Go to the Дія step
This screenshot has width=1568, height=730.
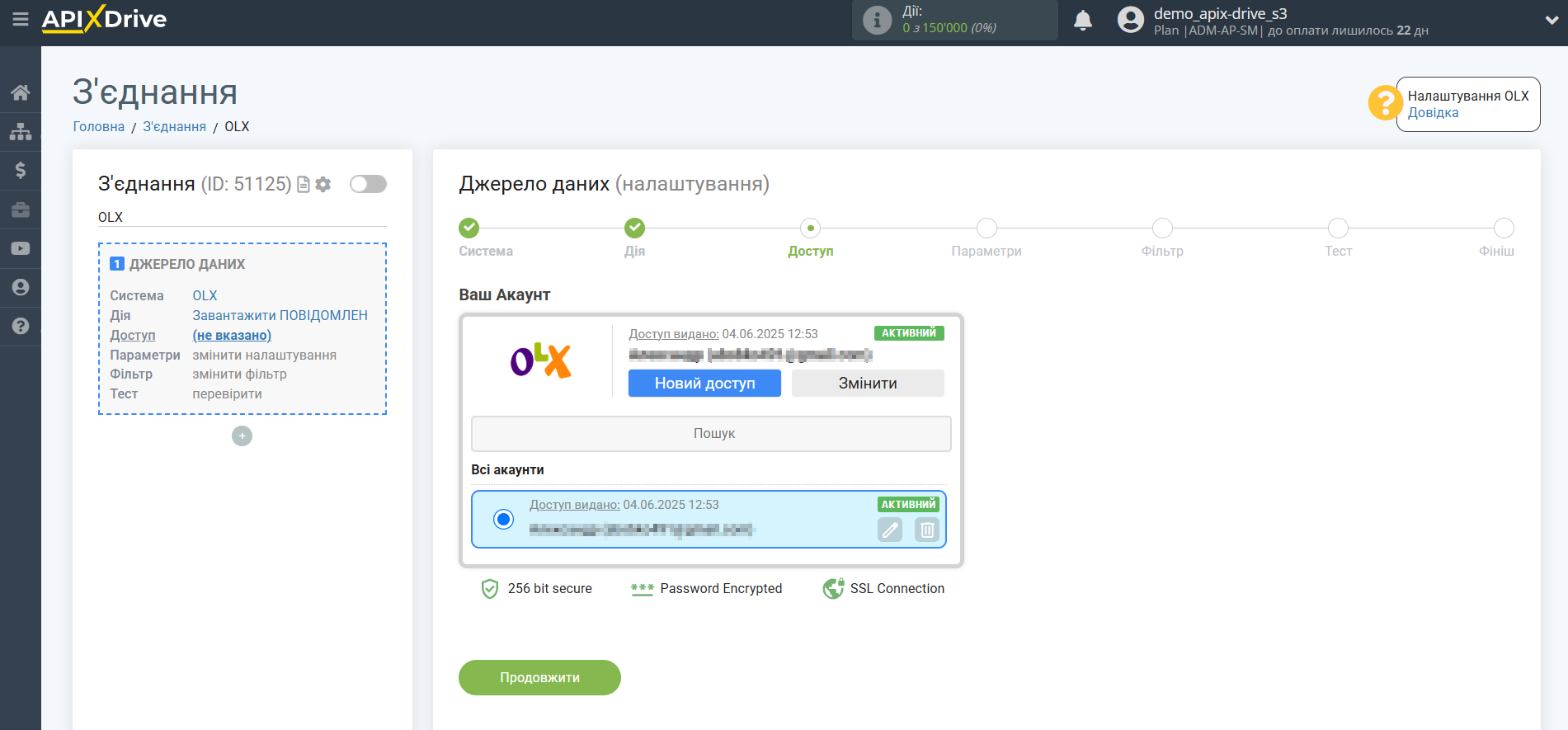(x=634, y=228)
